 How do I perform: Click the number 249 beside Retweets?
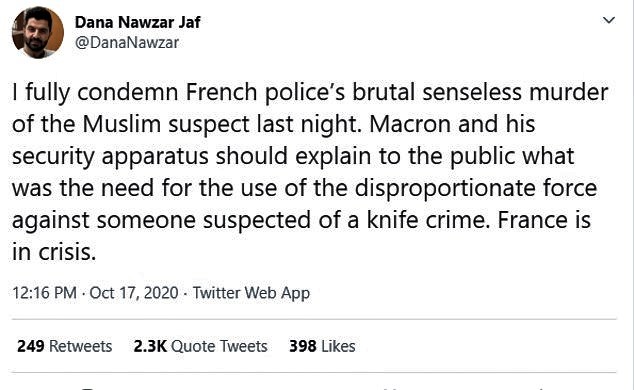pos(31,346)
